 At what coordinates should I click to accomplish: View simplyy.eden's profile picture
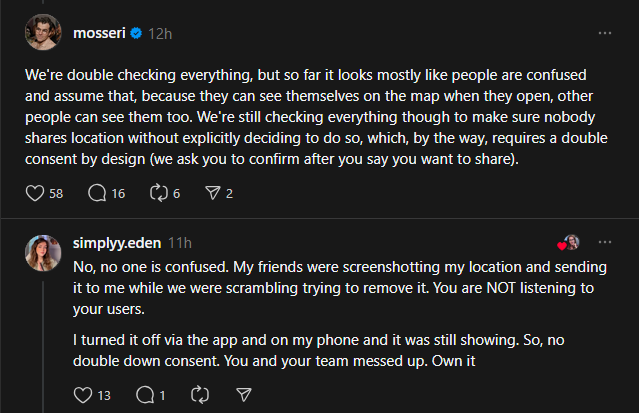point(41,253)
